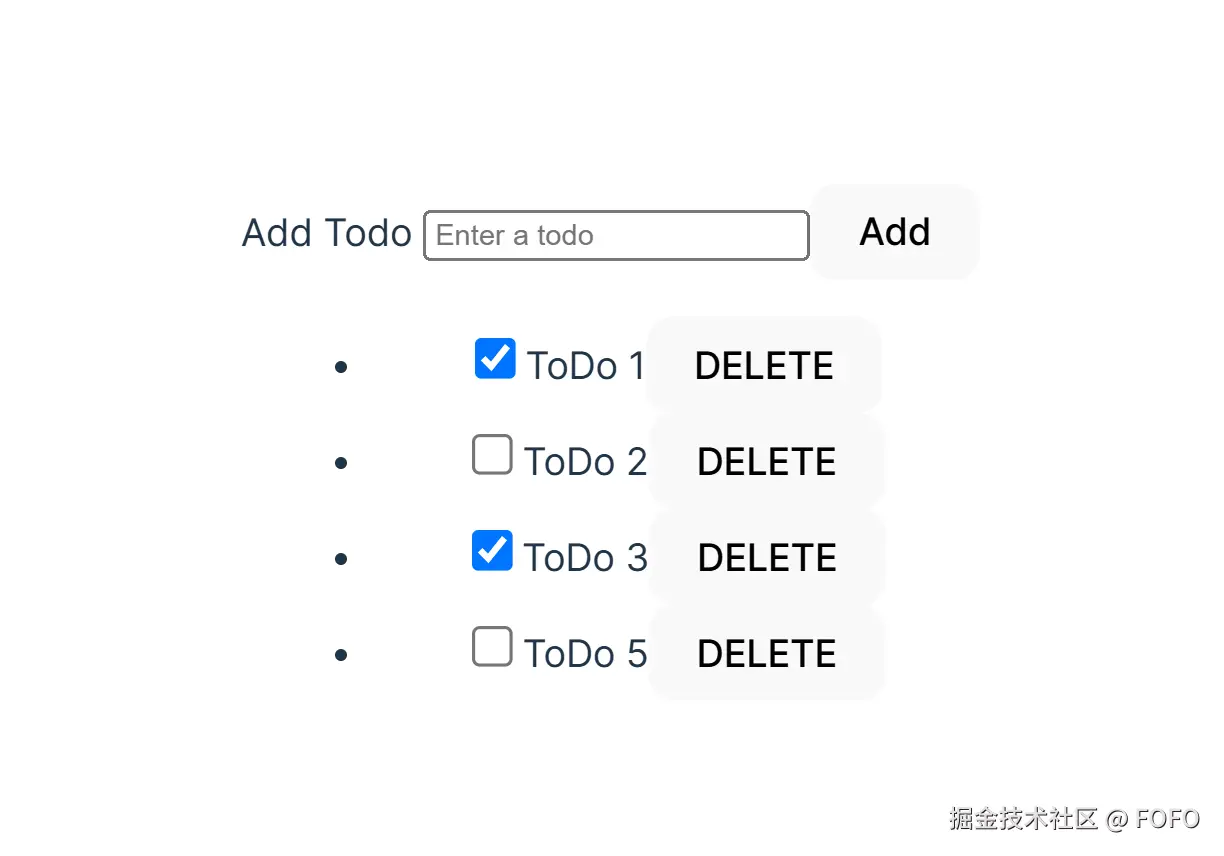Delete the ToDo 5 item
Viewport: 1224px width, 856px height.
(766, 653)
